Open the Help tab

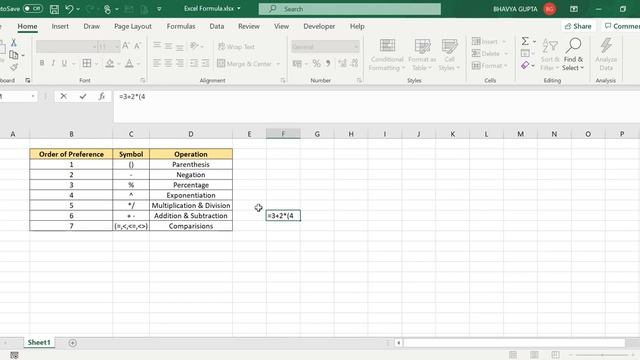click(357, 26)
